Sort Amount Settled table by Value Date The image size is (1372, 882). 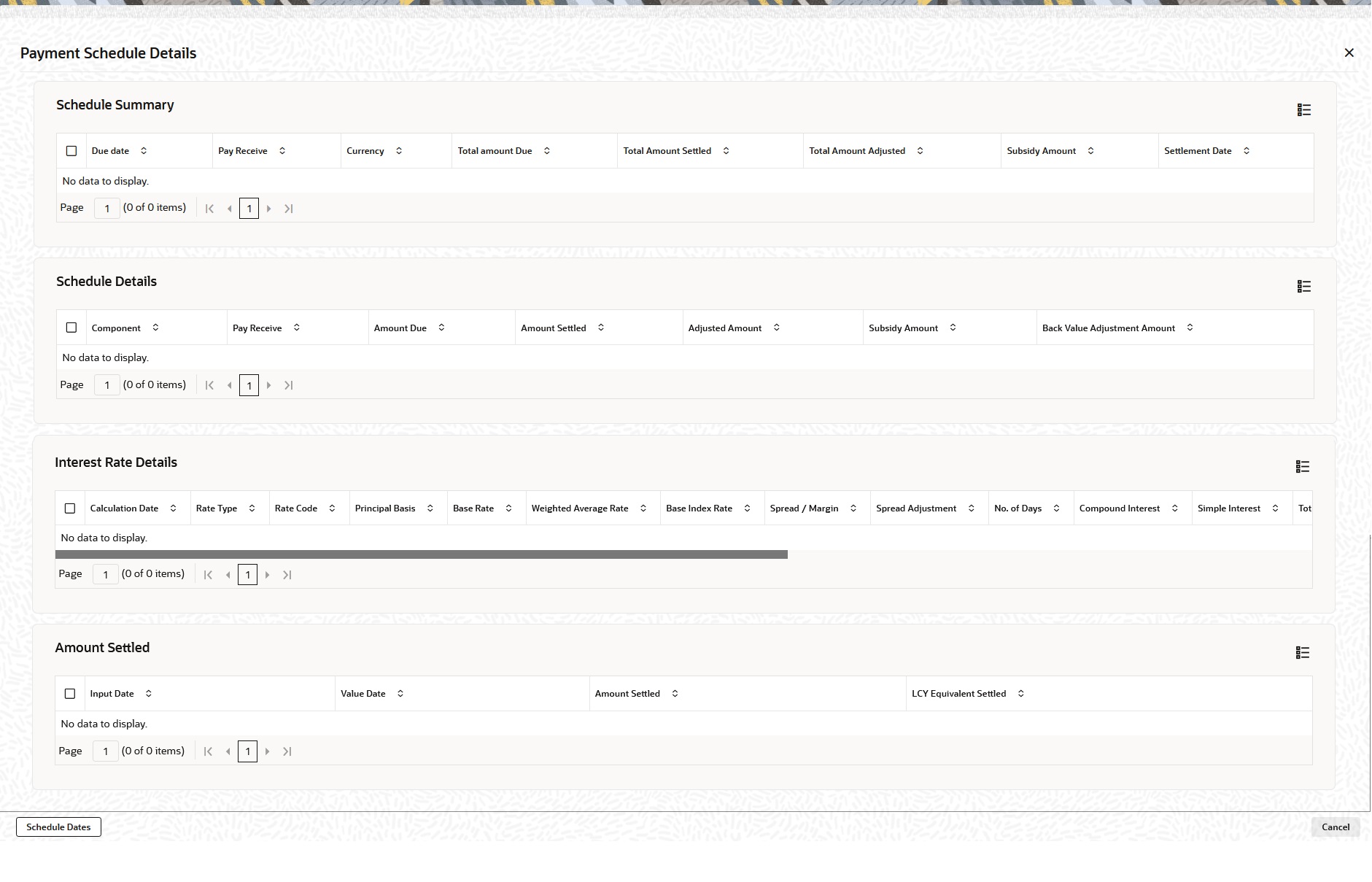point(400,694)
